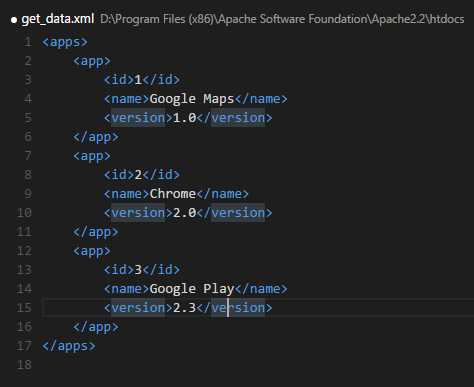Click the version value 2.3

[x=185, y=308]
